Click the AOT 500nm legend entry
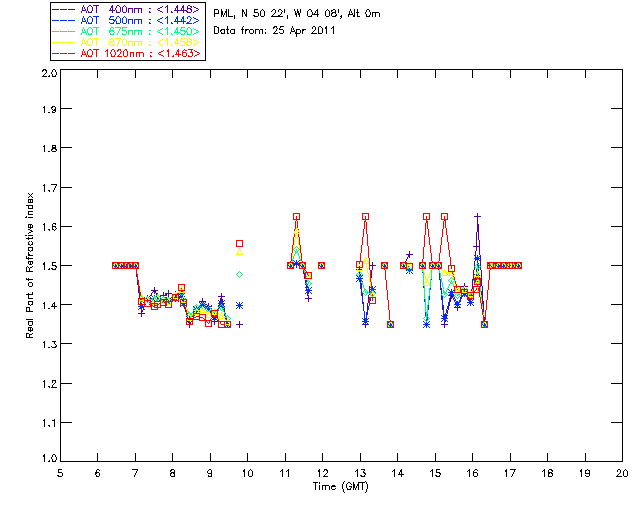This screenshot has width=640, height=512. (128, 20)
